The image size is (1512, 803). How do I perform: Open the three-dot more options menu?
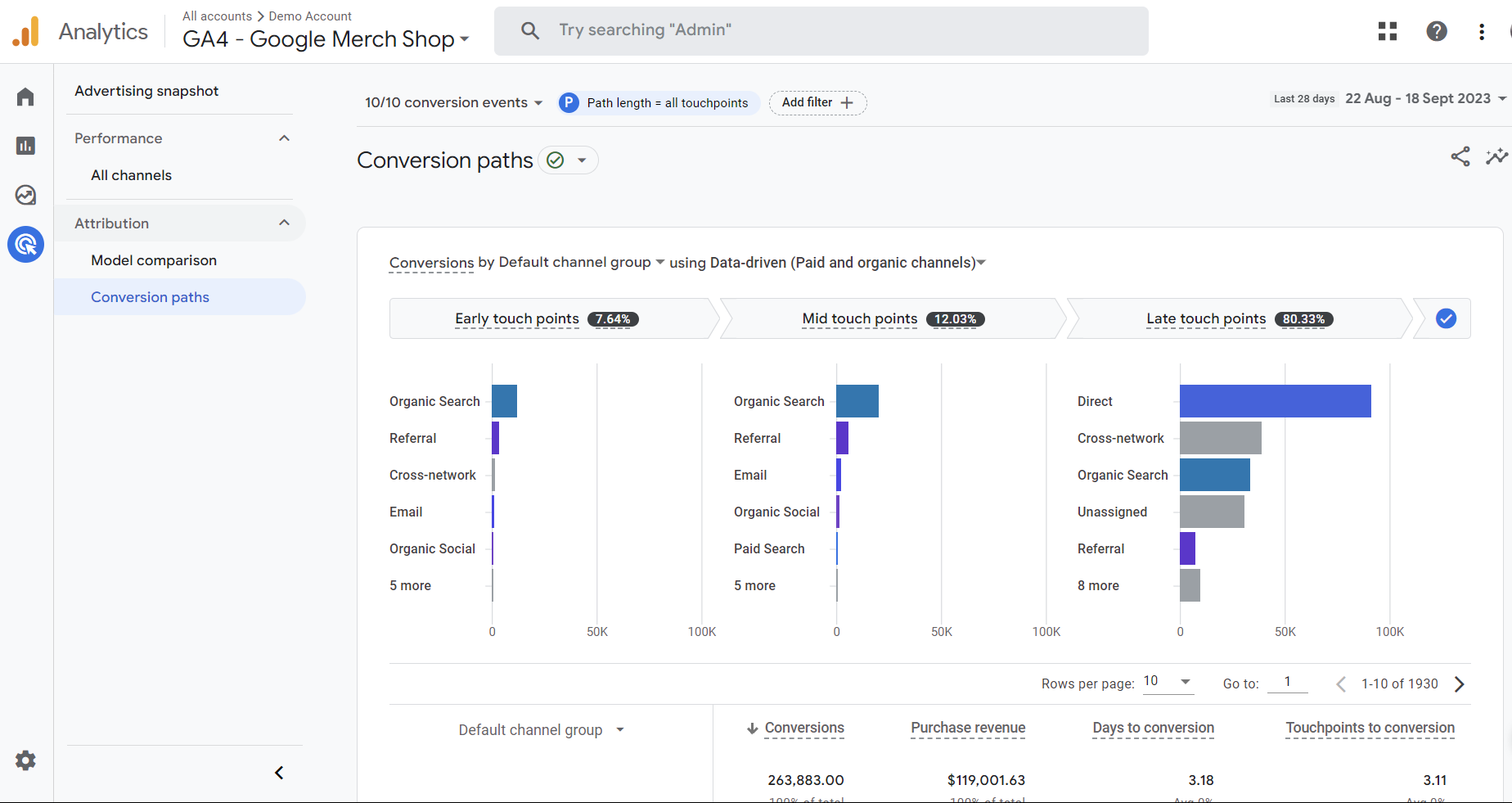pos(1482,31)
